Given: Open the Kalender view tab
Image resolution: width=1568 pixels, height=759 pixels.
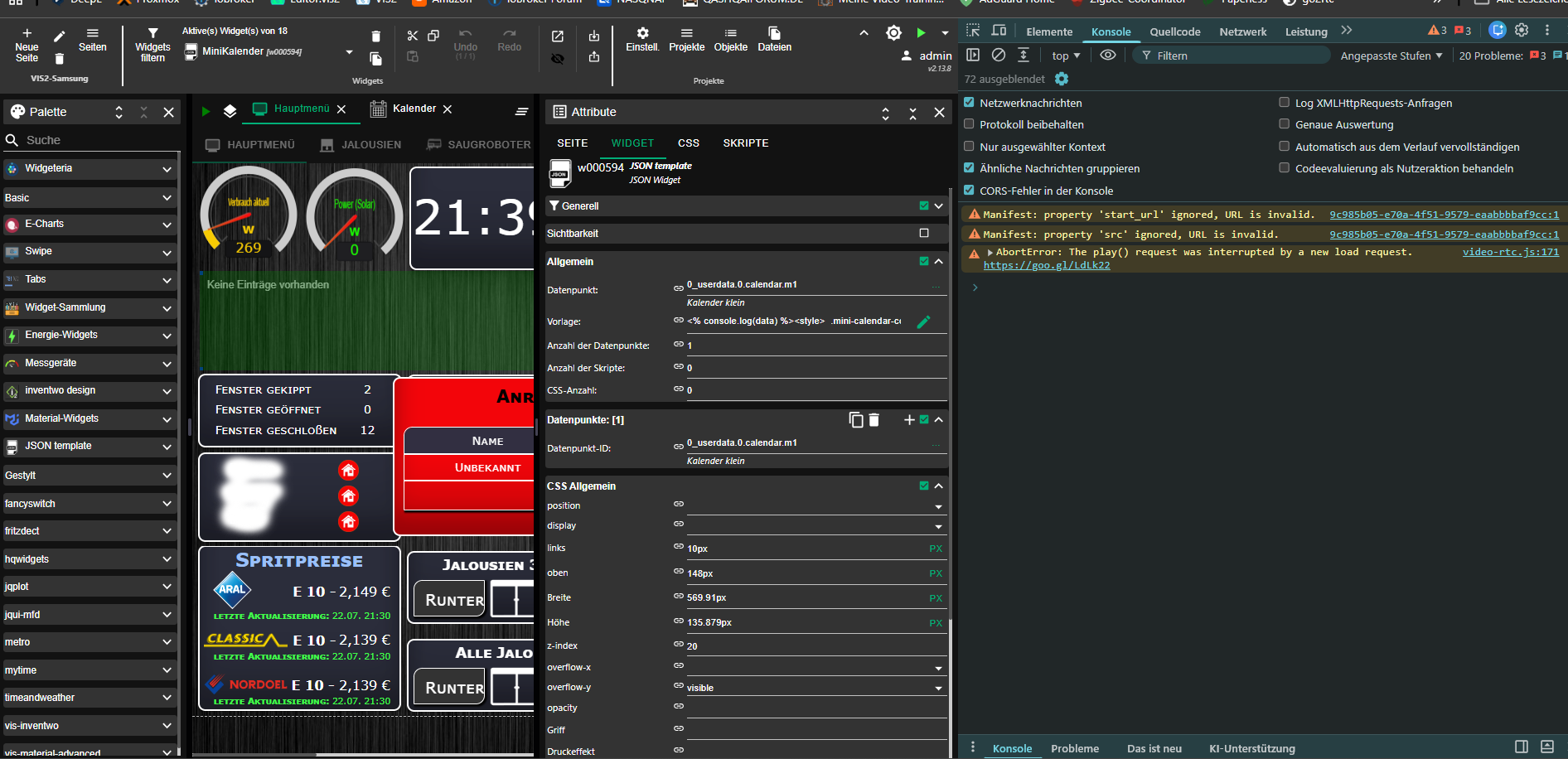Looking at the screenshot, I should tap(414, 109).
